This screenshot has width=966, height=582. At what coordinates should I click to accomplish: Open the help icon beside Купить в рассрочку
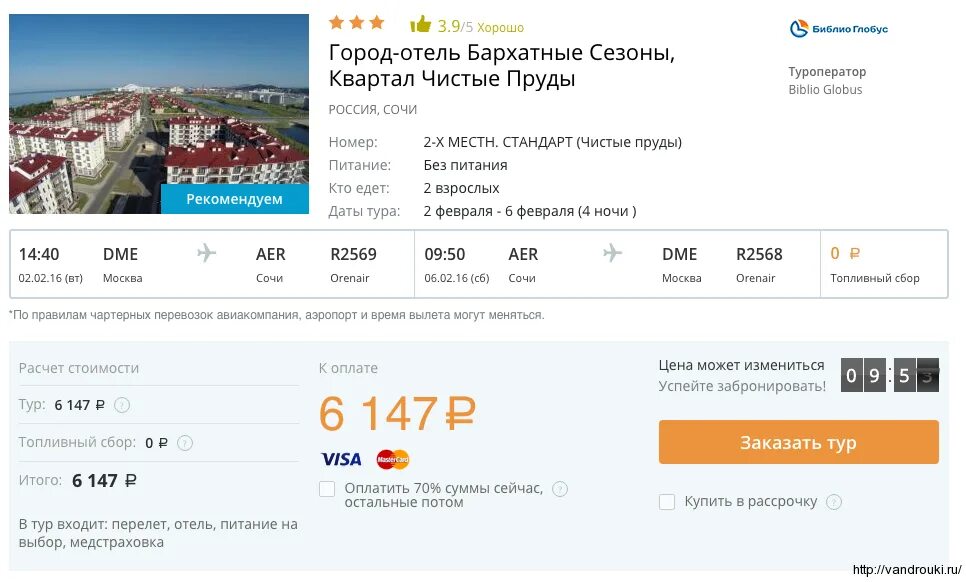point(834,502)
